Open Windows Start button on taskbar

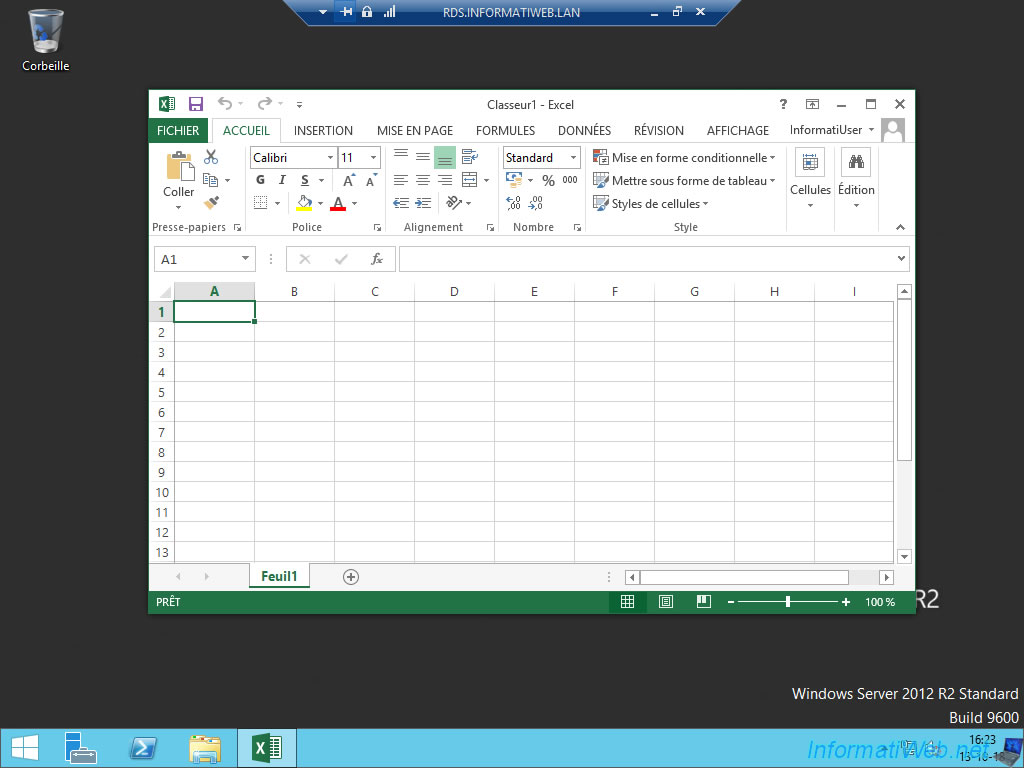(24, 748)
